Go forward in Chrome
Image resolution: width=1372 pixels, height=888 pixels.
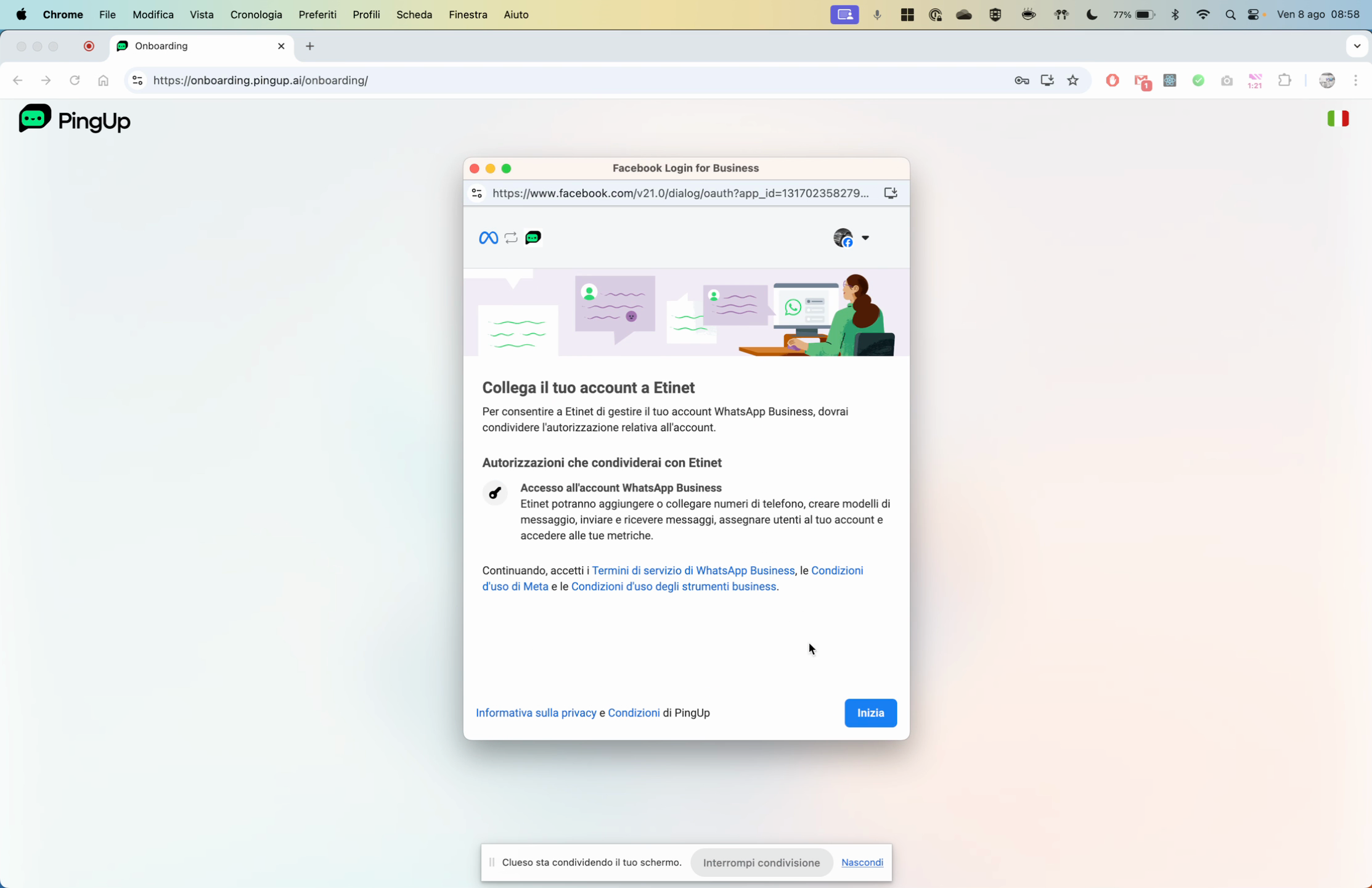click(46, 80)
